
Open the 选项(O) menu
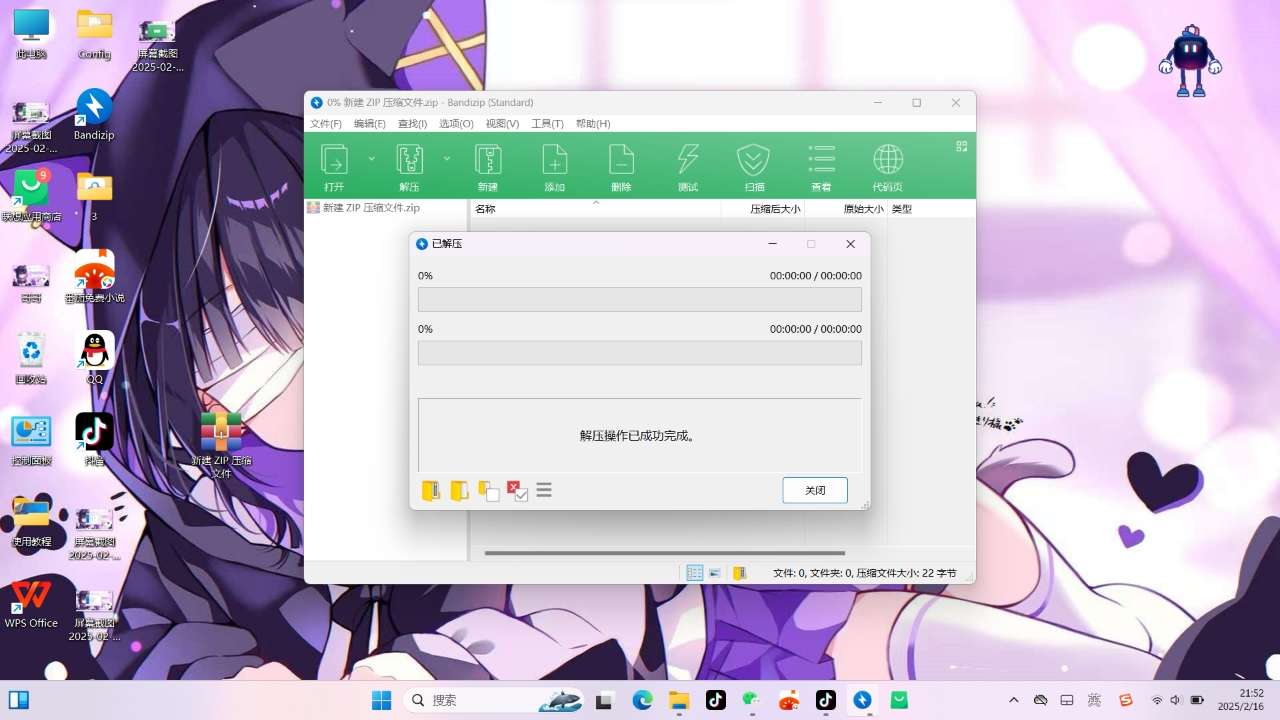point(456,124)
